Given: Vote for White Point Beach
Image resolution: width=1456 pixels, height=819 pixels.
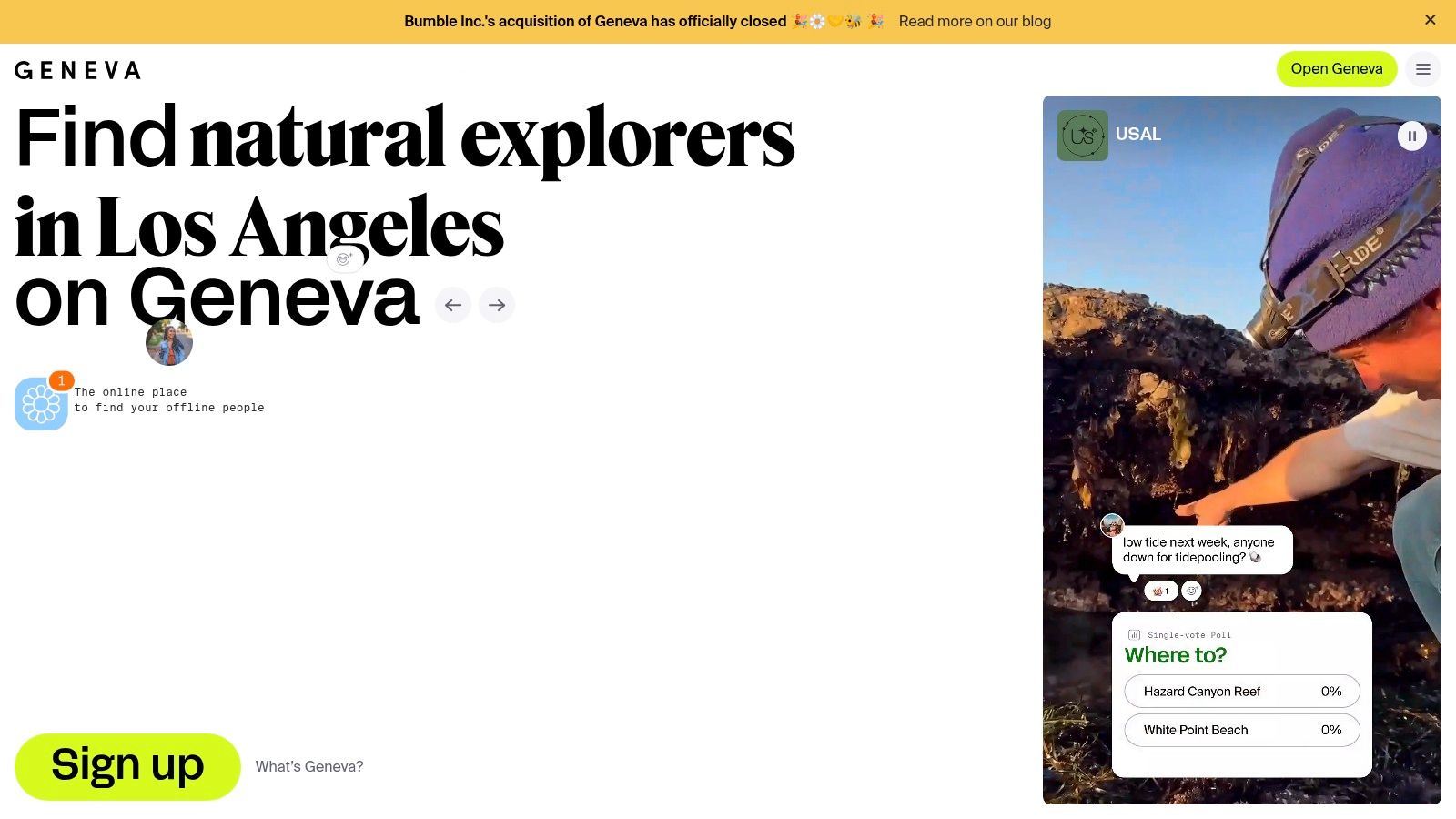Looking at the screenshot, I should pyautogui.click(x=1242, y=730).
